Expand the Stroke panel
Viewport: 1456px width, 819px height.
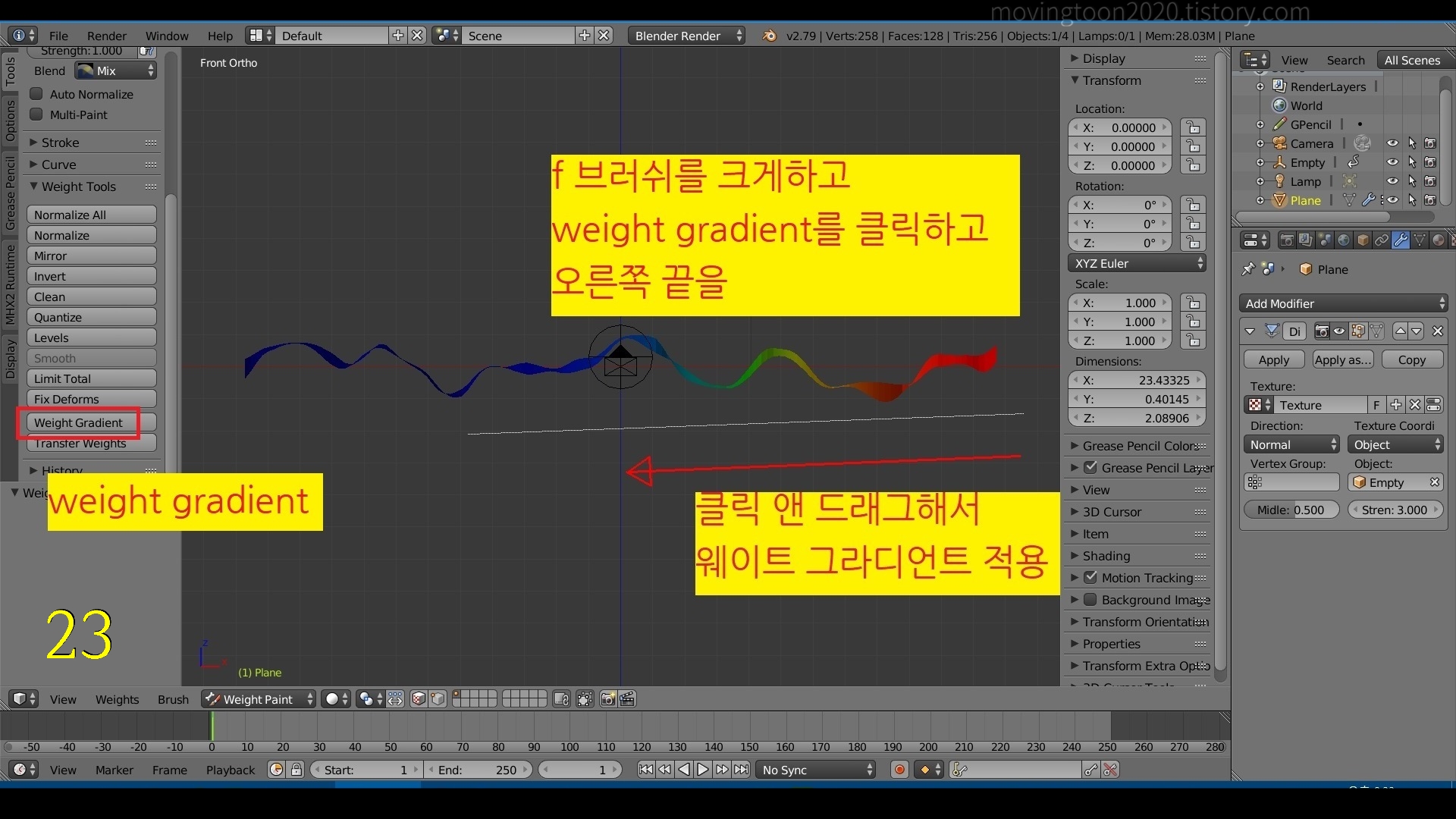pyautogui.click(x=33, y=143)
